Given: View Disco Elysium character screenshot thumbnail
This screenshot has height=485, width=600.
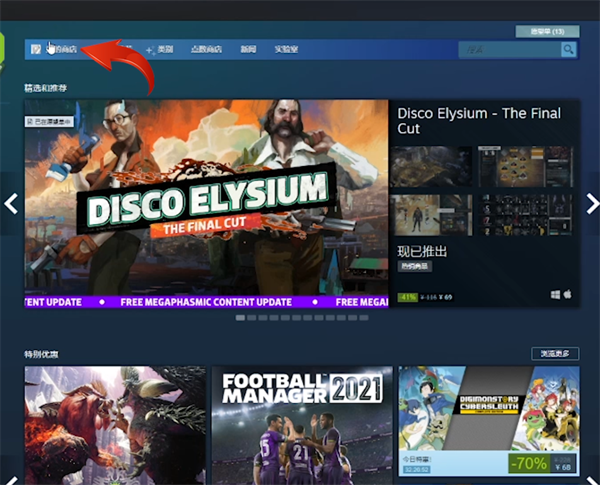Looking at the screenshot, I should (x=431, y=215).
